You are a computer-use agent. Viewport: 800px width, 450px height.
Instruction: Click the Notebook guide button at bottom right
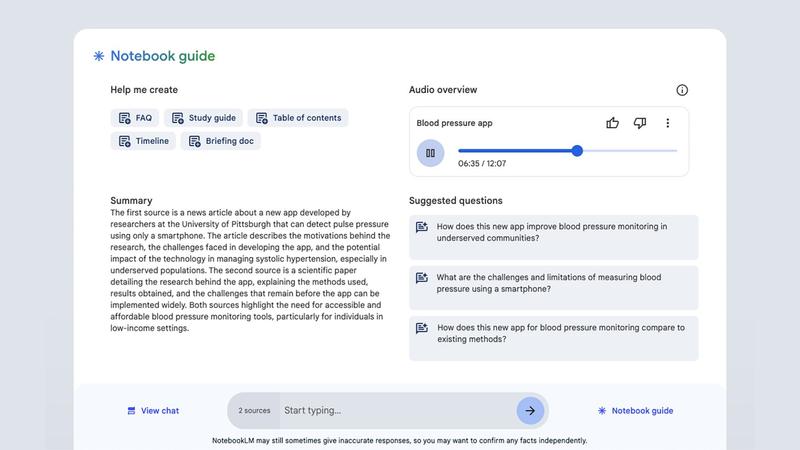(635, 411)
